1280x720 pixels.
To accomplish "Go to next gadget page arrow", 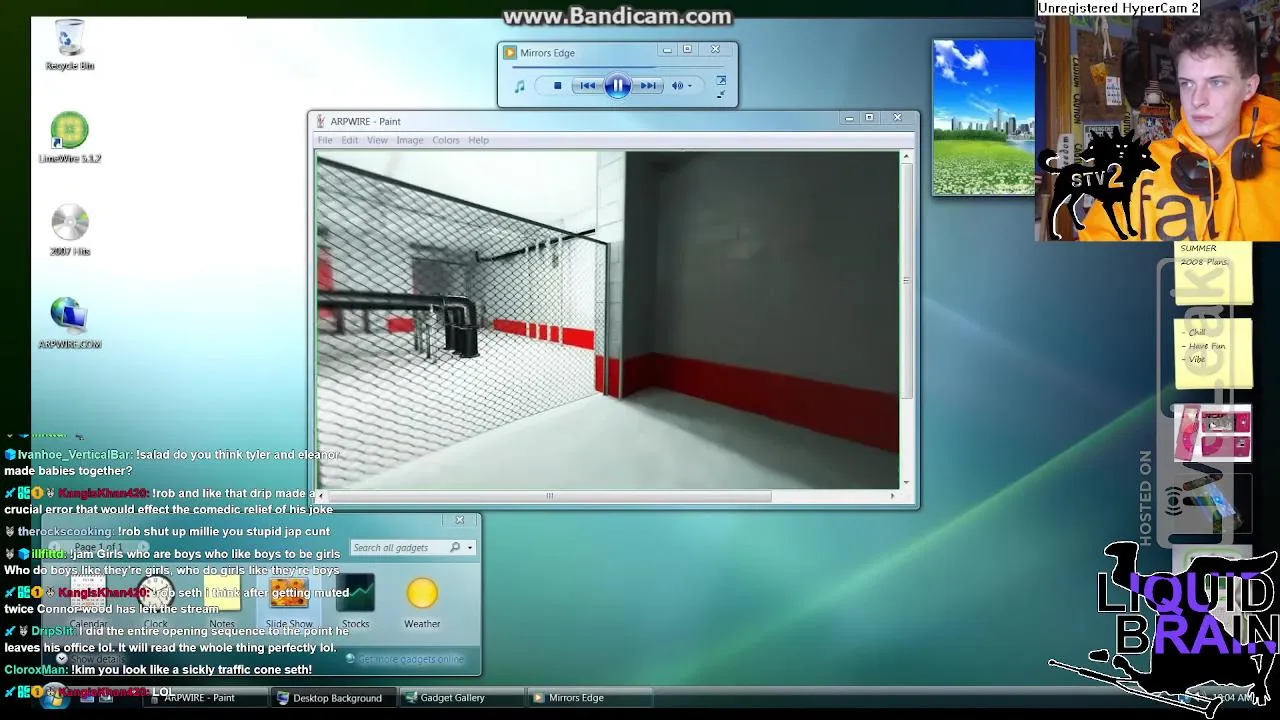I will pyautogui.click(x=143, y=547).
